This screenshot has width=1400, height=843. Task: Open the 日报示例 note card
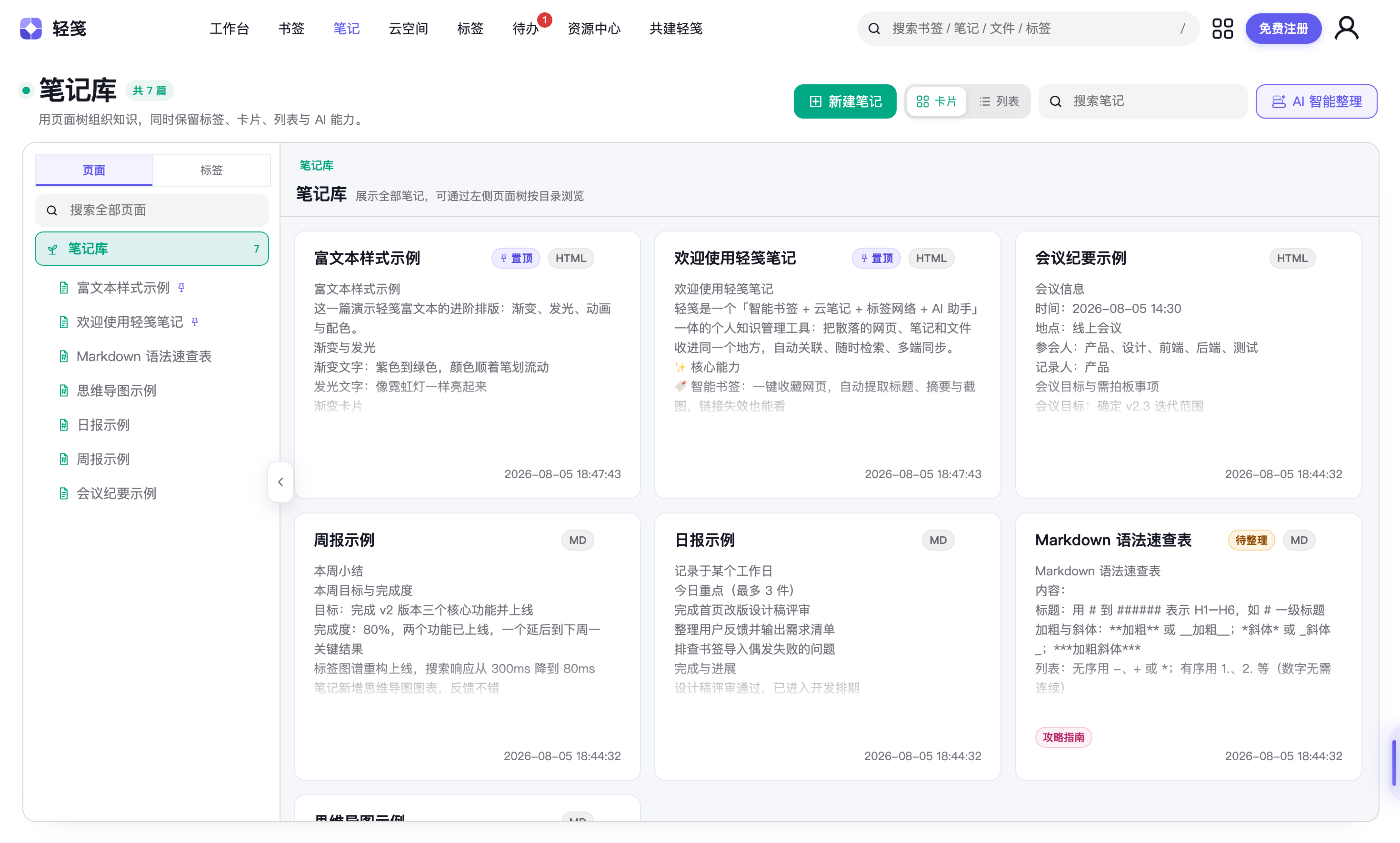828,646
